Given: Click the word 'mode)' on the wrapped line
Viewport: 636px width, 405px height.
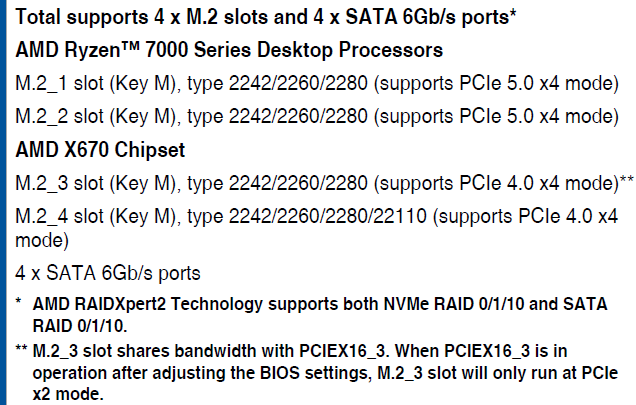Looking at the screenshot, I should point(42,240).
